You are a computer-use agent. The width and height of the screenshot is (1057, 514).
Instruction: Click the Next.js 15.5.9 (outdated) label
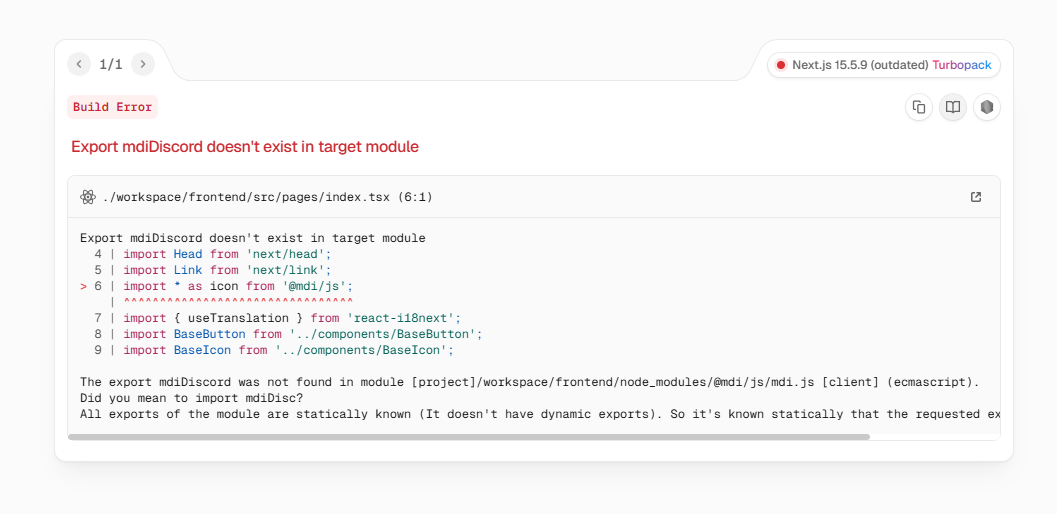pos(860,65)
